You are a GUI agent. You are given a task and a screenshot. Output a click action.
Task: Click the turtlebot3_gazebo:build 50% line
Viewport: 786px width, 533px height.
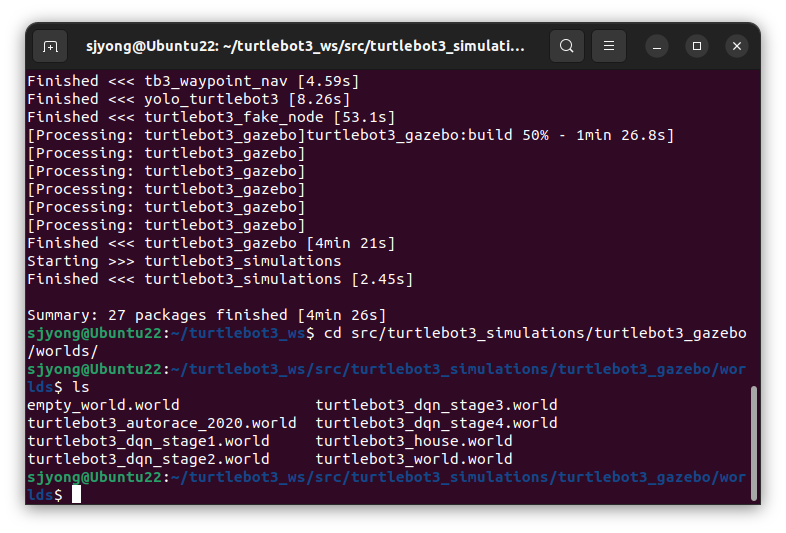tap(351, 135)
